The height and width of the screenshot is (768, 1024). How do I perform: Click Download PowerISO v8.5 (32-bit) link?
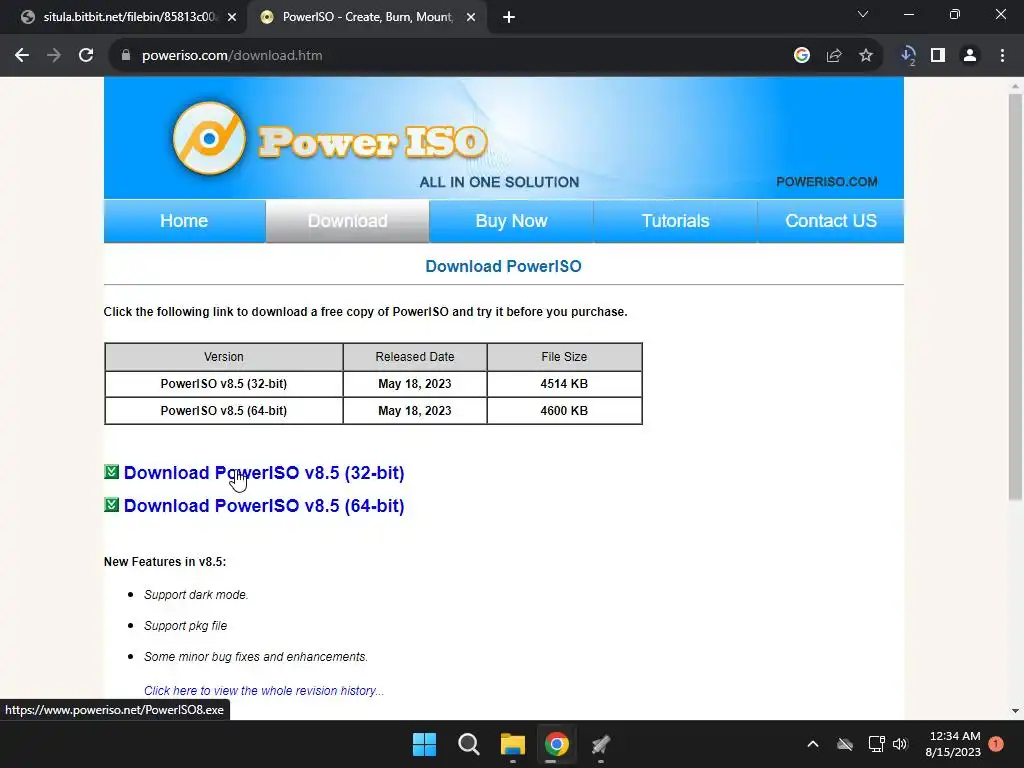(264, 473)
